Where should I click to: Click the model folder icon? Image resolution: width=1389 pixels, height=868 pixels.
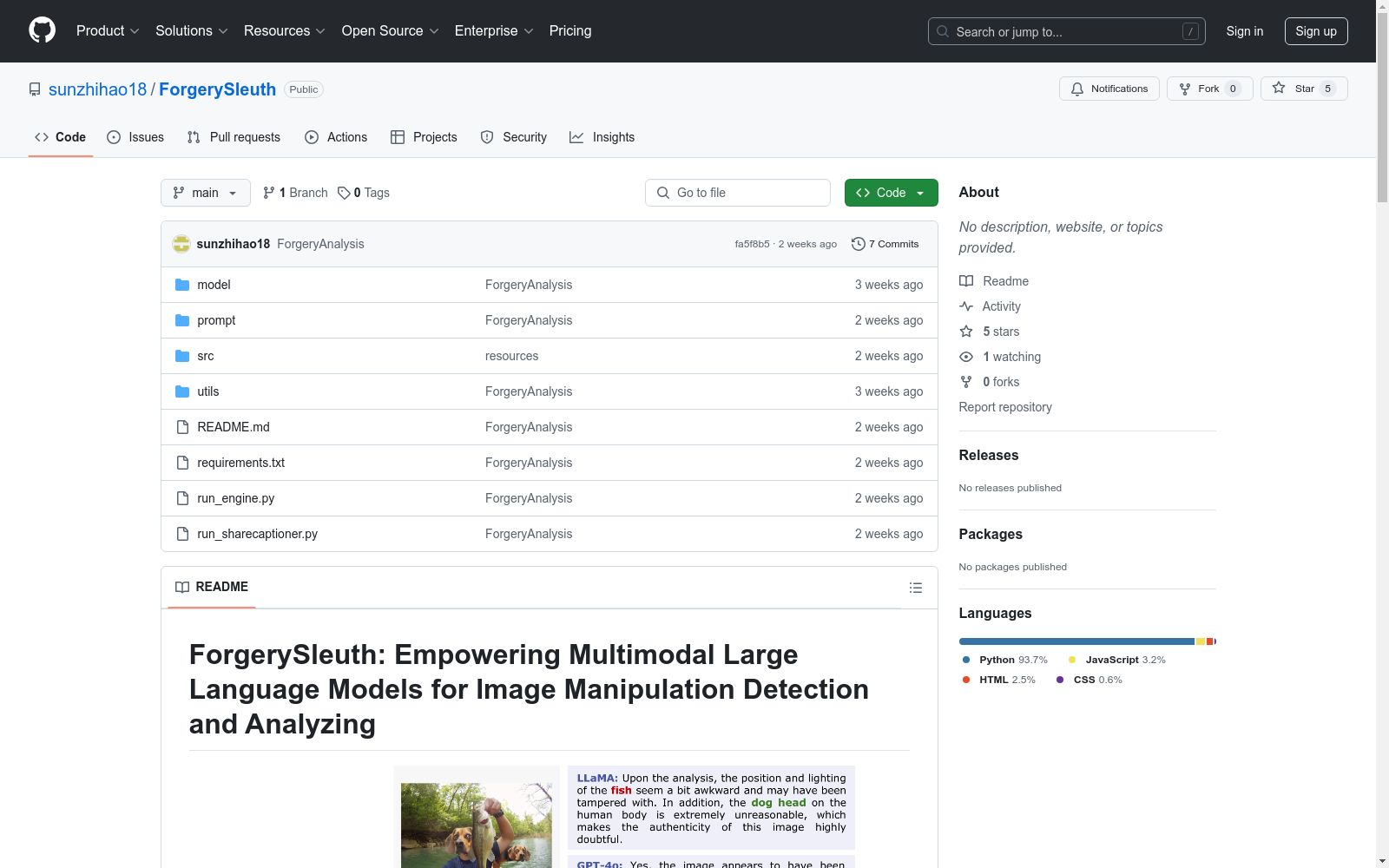coord(182,285)
